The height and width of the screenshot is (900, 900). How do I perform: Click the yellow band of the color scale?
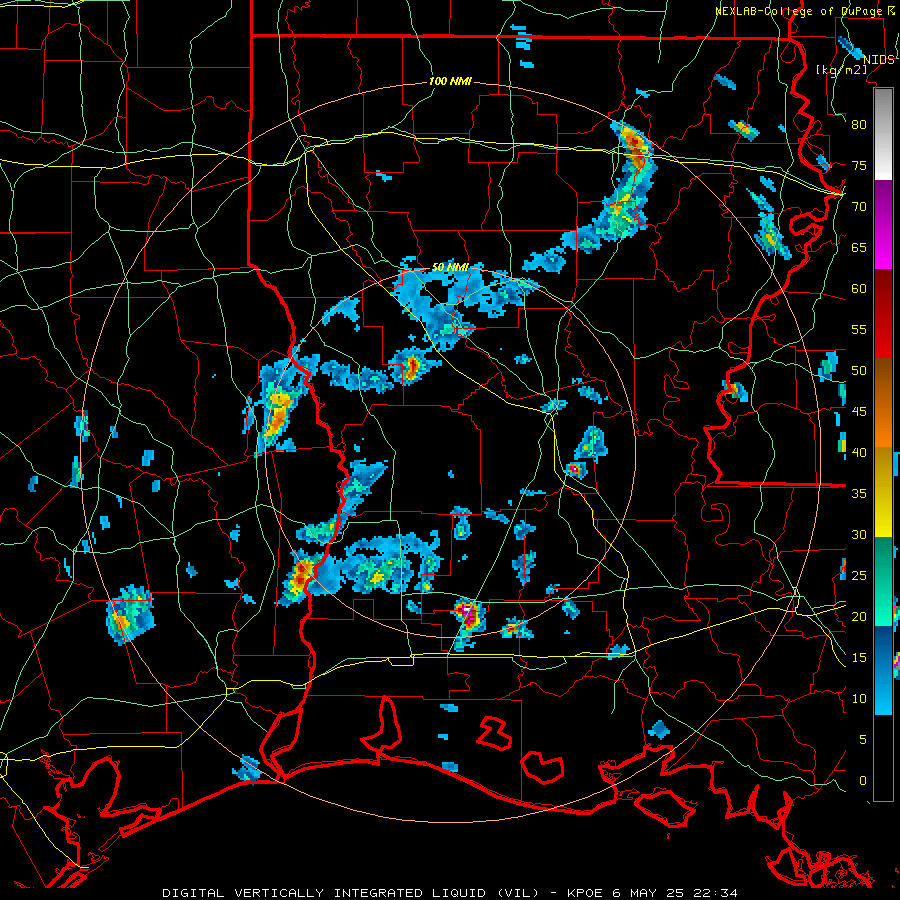(x=883, y=492)
